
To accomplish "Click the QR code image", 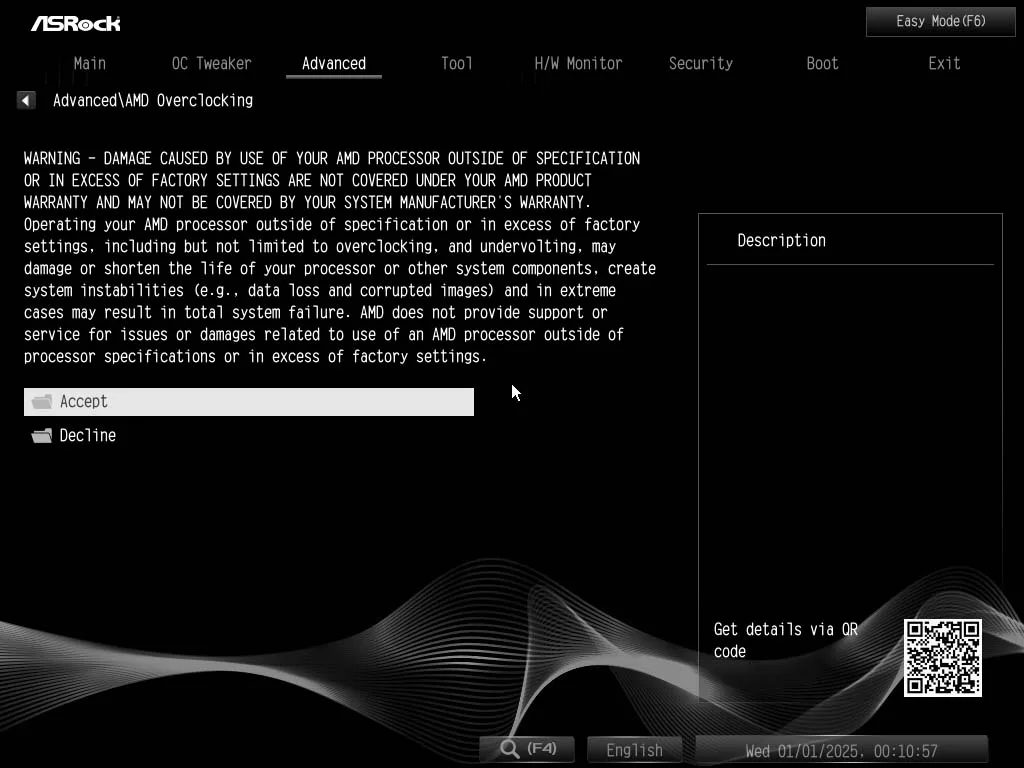I will [x=942, y=658].
